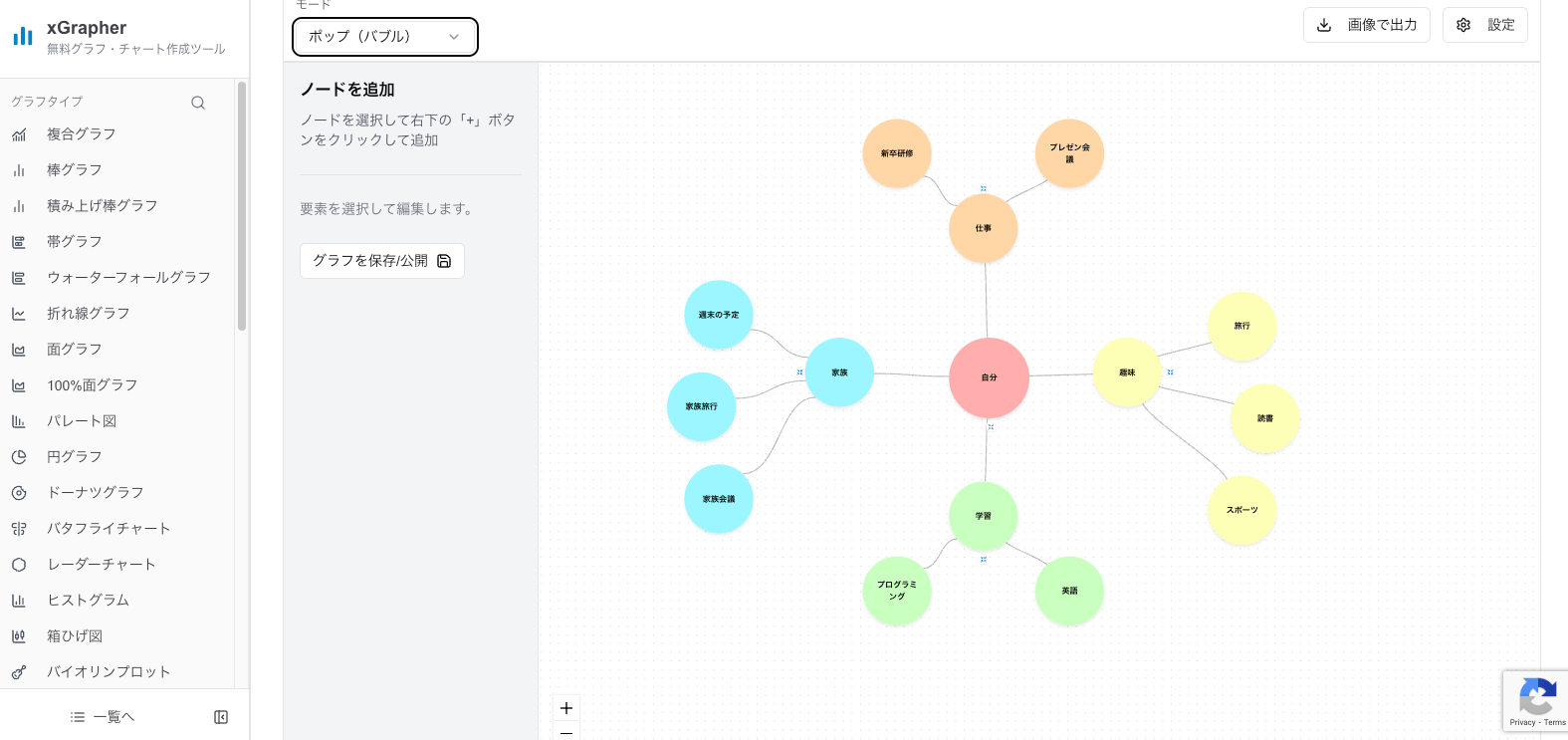Open the ポップ（バブル） mode dropdown
The width and height of the screenshot is (1568, 740).
[x=384, y=37]
